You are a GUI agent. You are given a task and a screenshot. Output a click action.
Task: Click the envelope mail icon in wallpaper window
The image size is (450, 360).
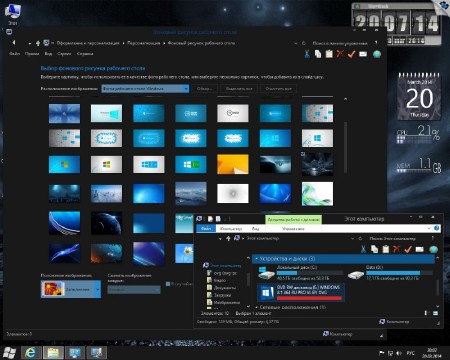(363, 54)
